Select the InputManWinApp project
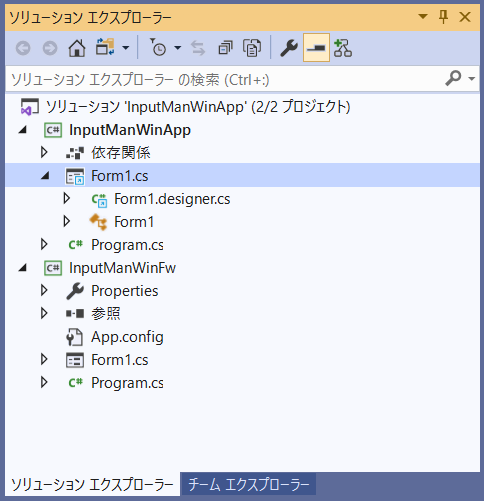The width and height of the screenshot is (484, 501). (x=130, y=130)
